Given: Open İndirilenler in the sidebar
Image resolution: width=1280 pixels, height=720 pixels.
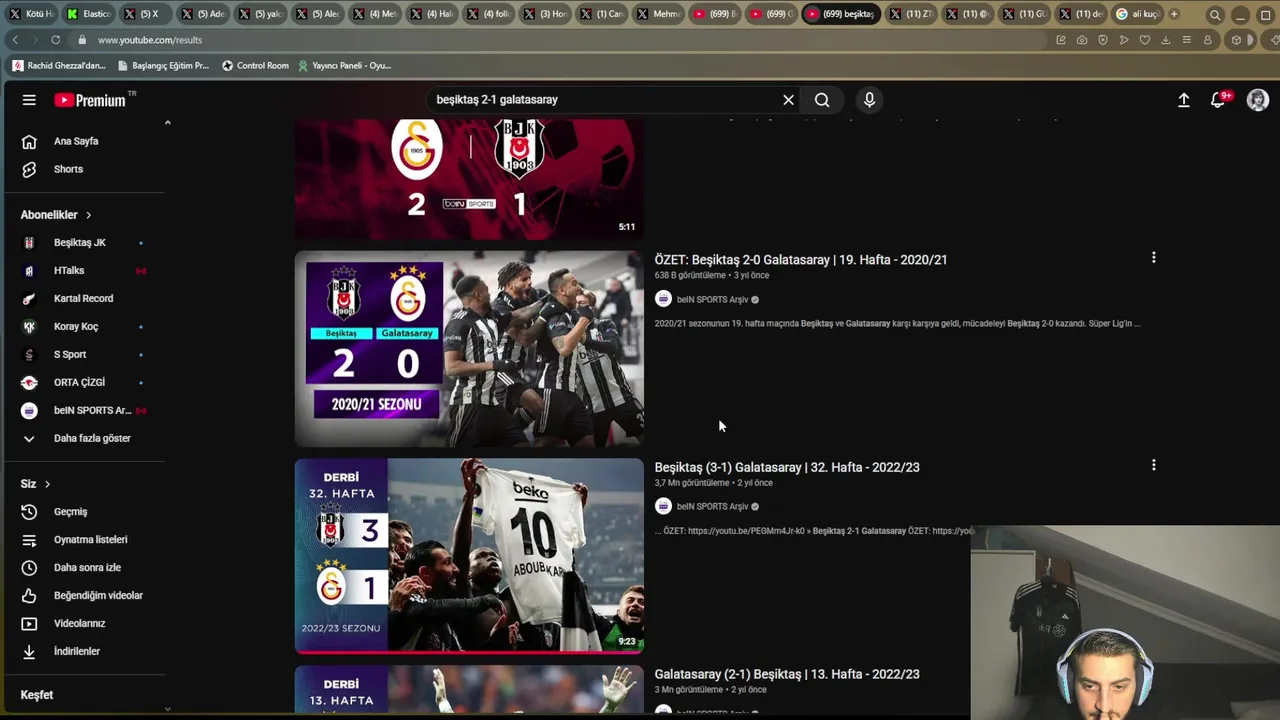Looking at the screenshot, I should (x=83, y=651).
